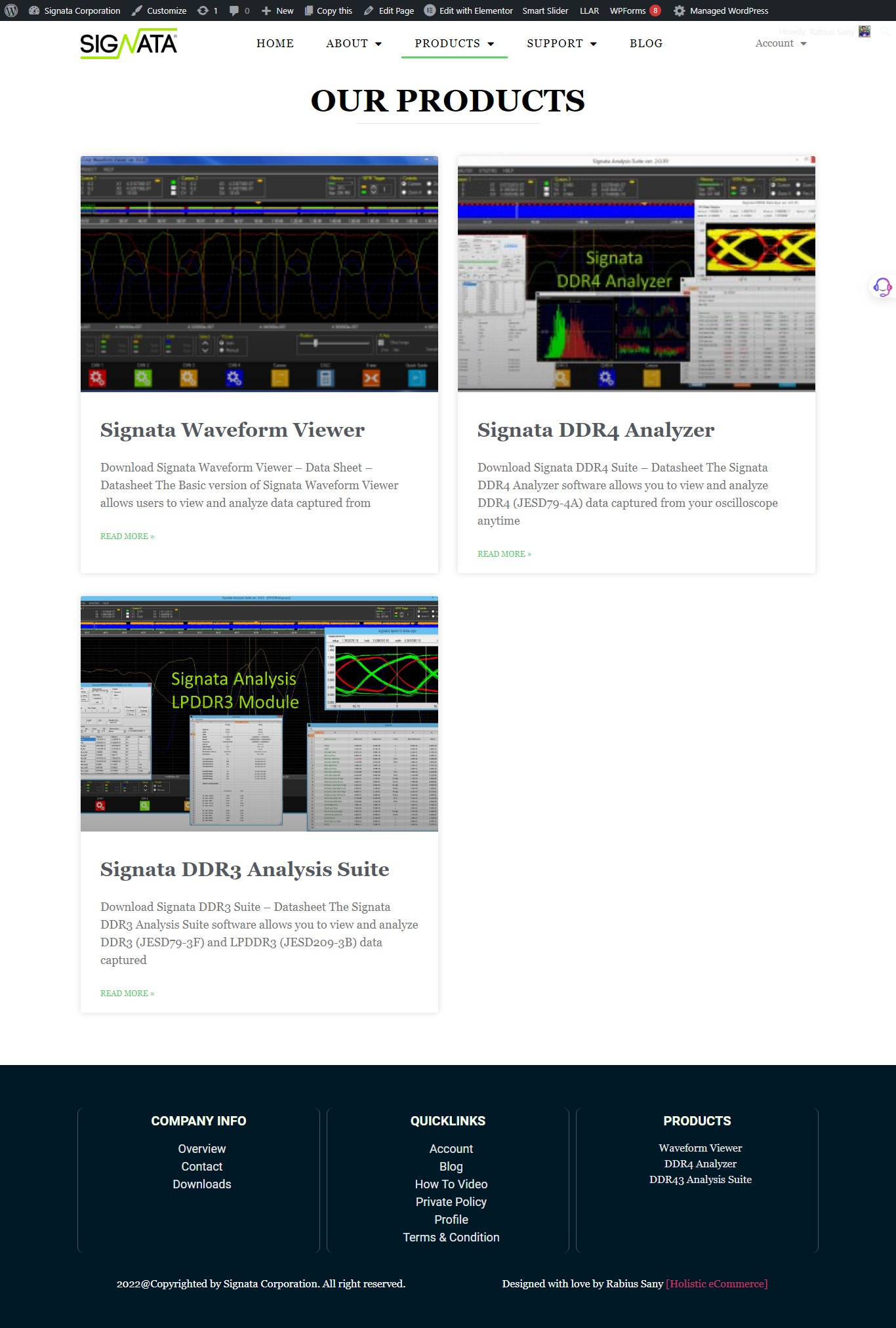Click Edit with Elementor
This screenshot has height=1328, width=896.
[468, 10]
